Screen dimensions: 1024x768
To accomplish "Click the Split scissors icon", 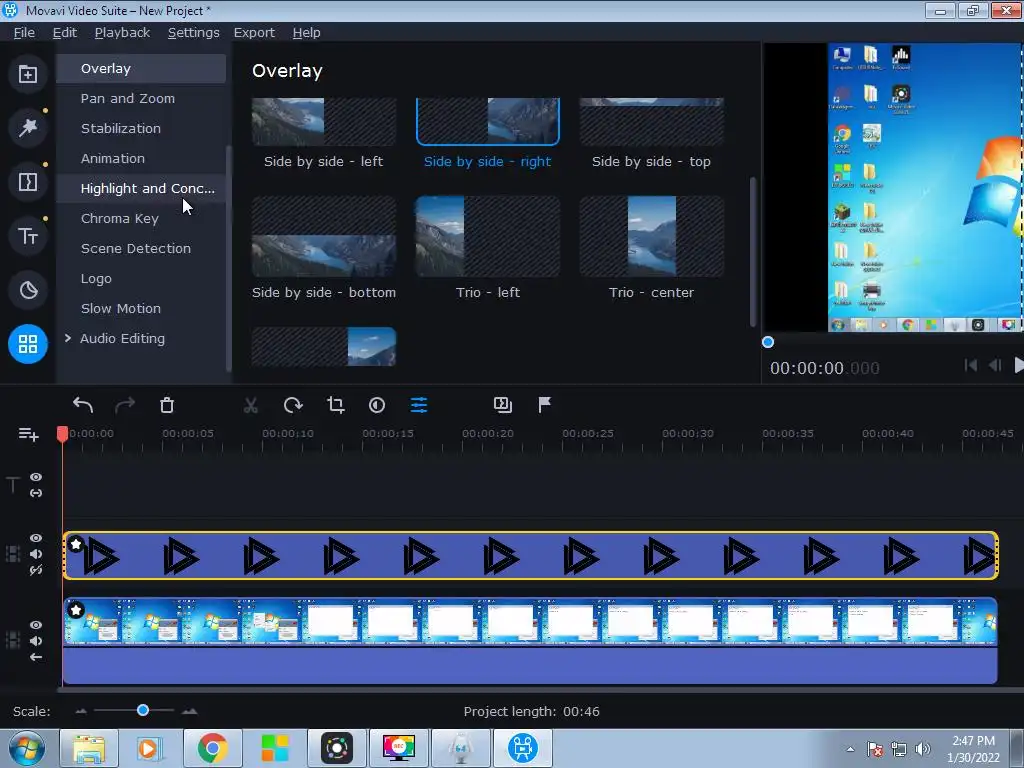I will tap(251, 406).
